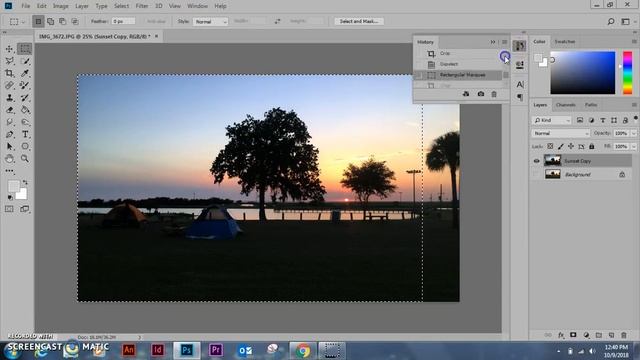
Task: Open the File menu
Action: coord(26,6)
